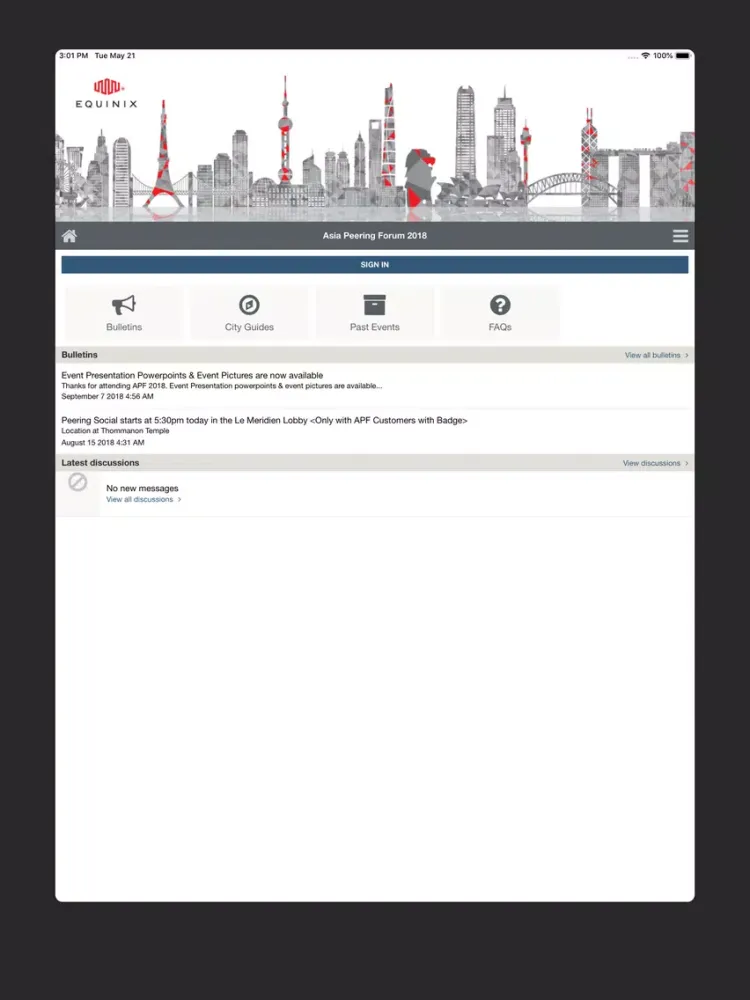Open the City Guides compass tile
Image resolution: width=750 pixels, height=1000 pixels.
[249, 313]
